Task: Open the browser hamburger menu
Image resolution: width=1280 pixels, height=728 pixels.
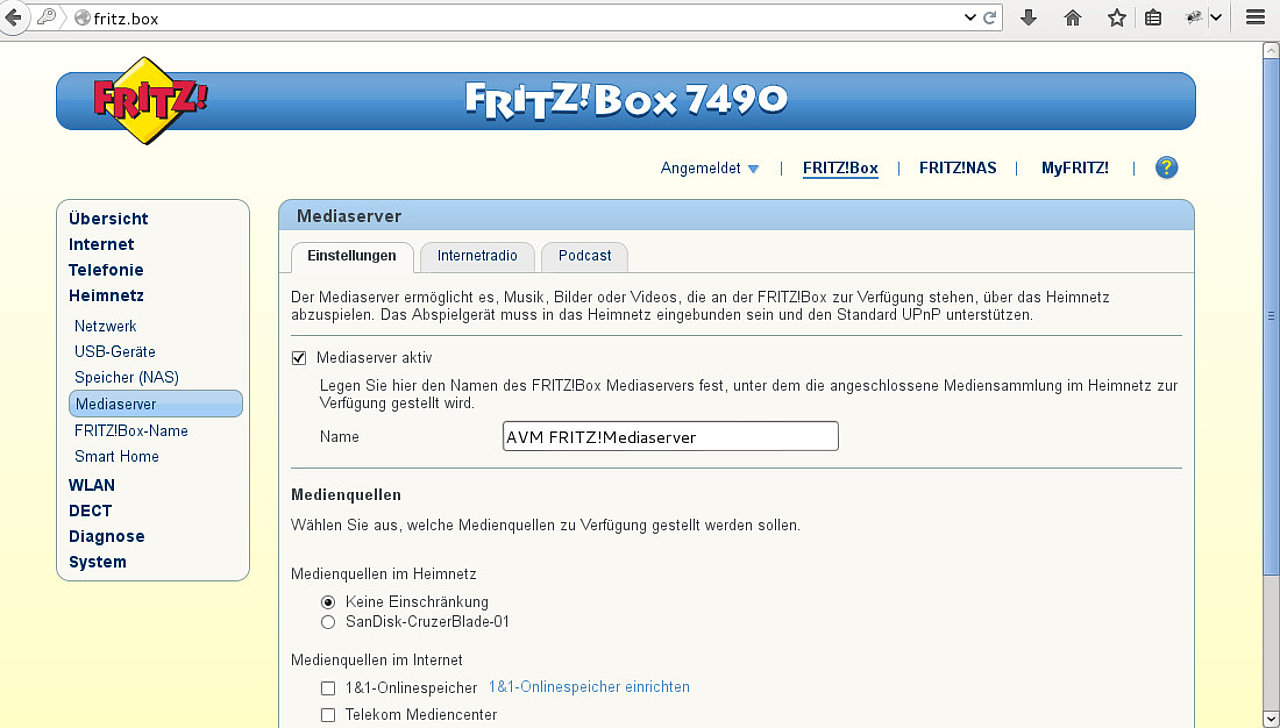Action: pos(1256,18)
